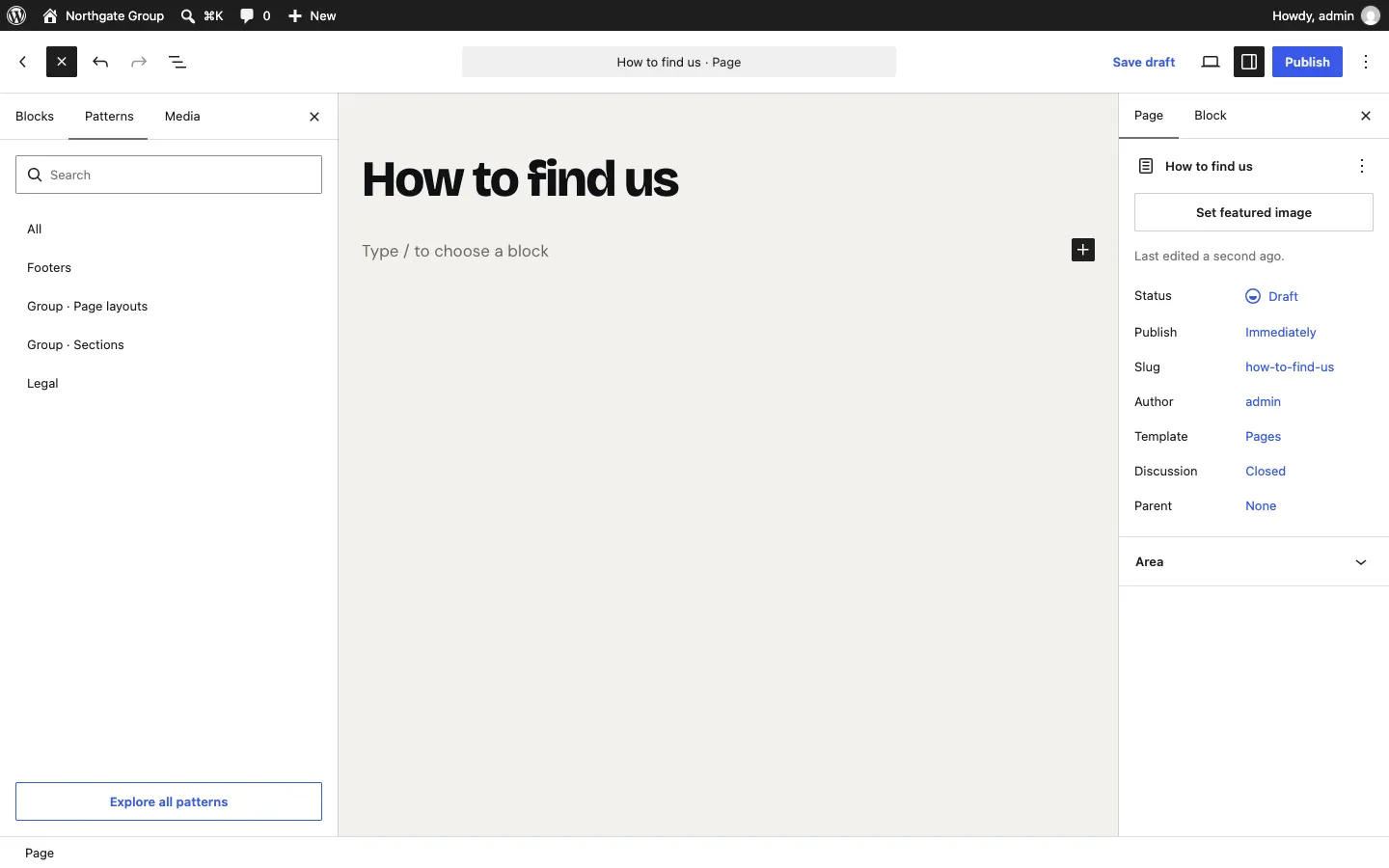Set the featured image
This screenshot has width=1389, height=868.
pos(1254,212)
